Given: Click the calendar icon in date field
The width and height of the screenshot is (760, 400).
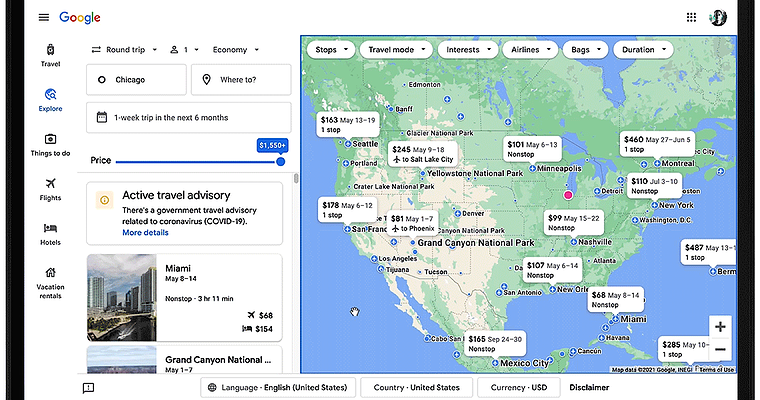Looking at the screenshot, I should click(101, 117).
